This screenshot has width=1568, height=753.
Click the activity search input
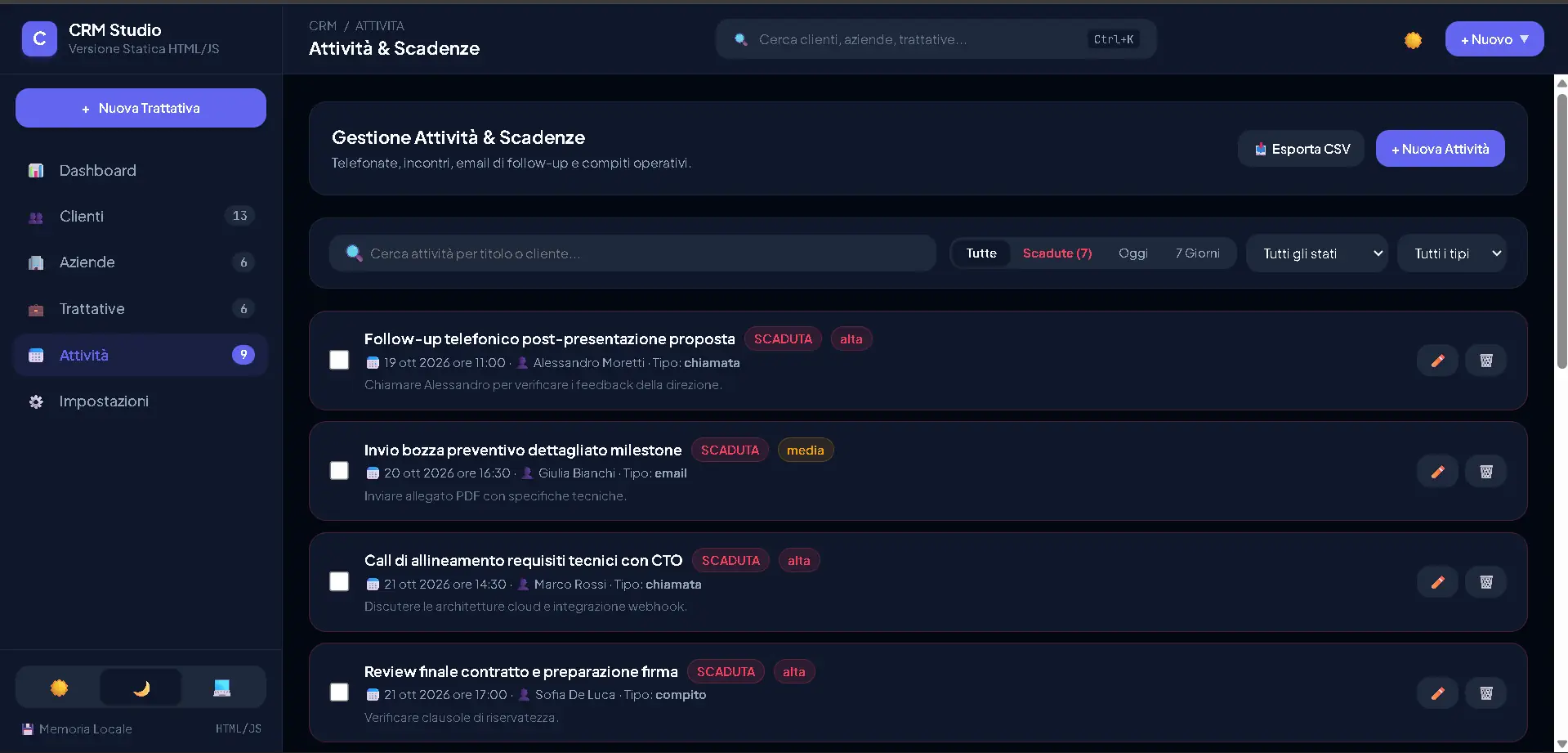pos(632,253)
